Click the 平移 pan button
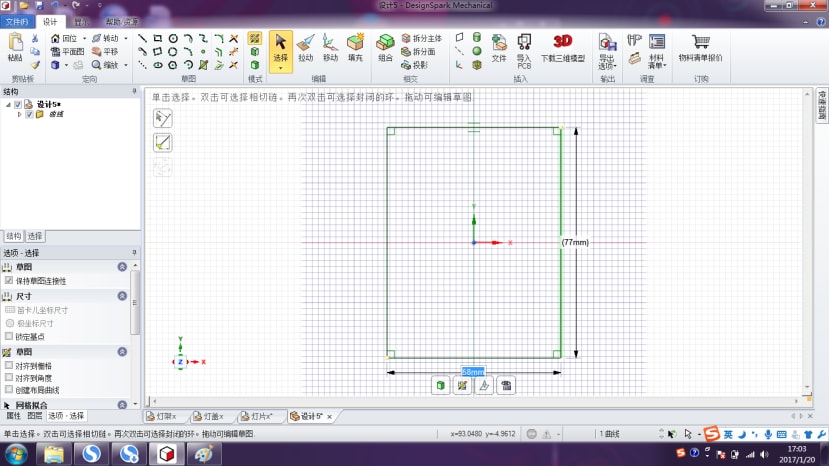Screen dimensions: 829x466 click(x=105, y=52)
